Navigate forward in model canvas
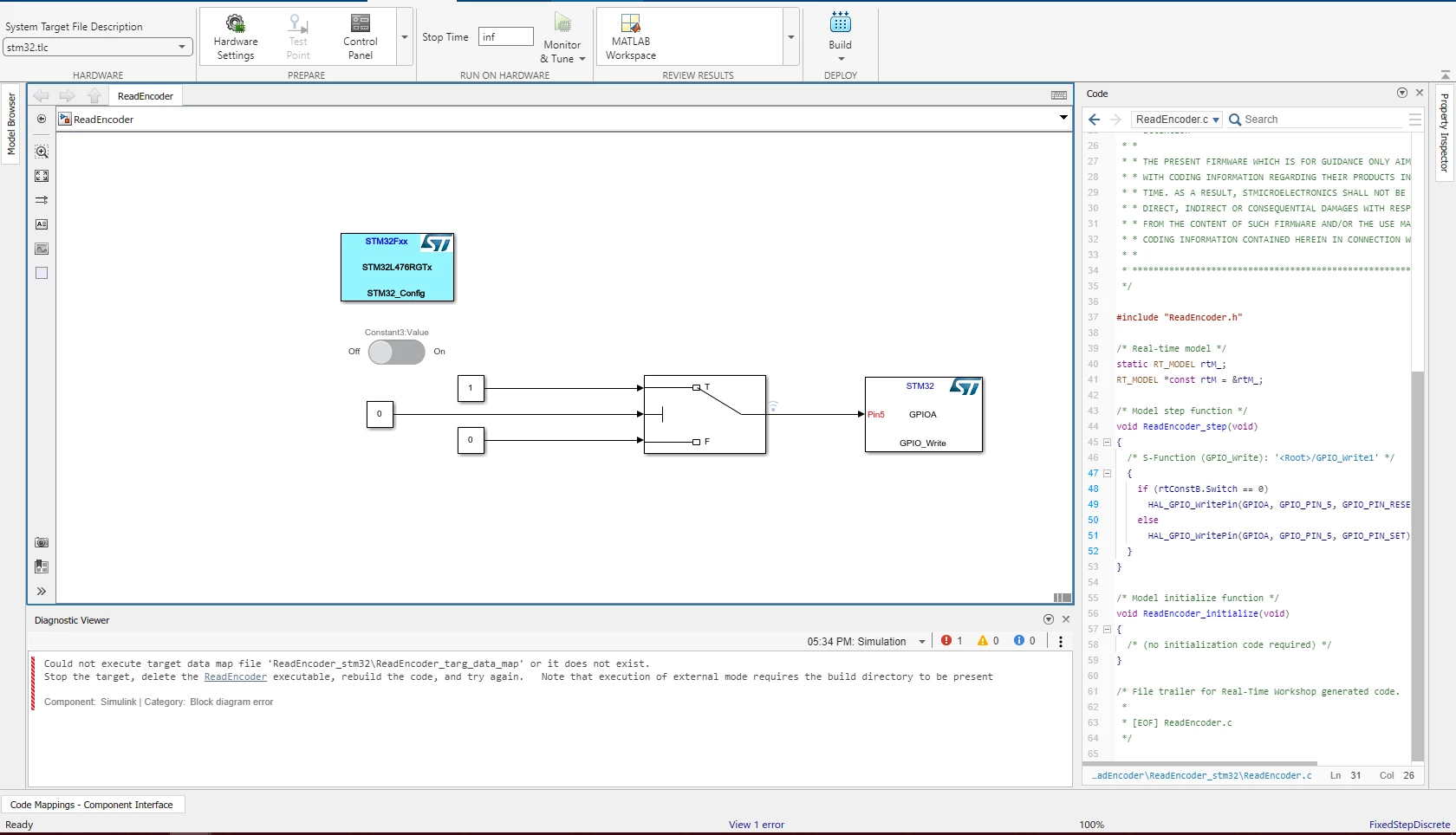This screenshot has width=1456, height=835. click(x=68, y=96)
